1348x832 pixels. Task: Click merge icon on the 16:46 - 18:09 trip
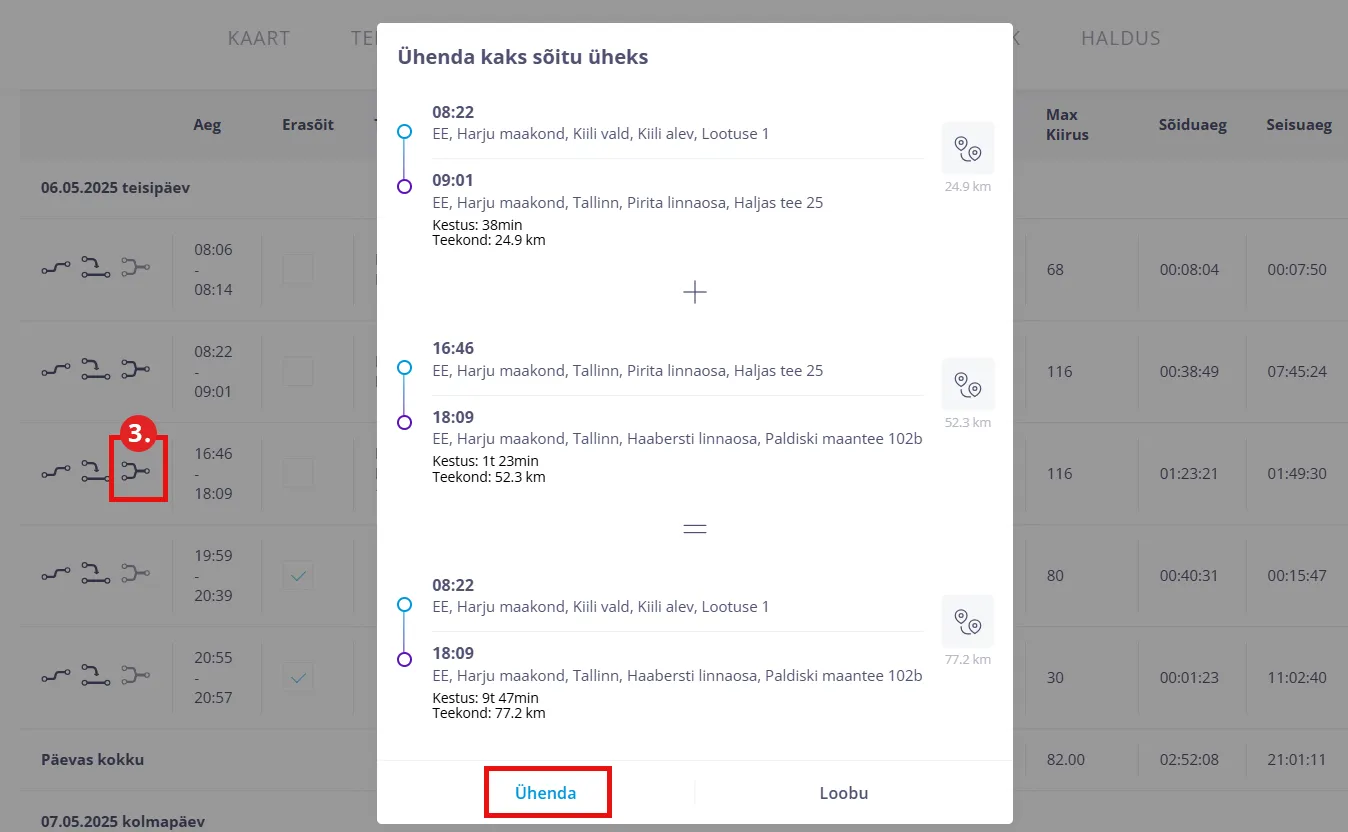135,471
